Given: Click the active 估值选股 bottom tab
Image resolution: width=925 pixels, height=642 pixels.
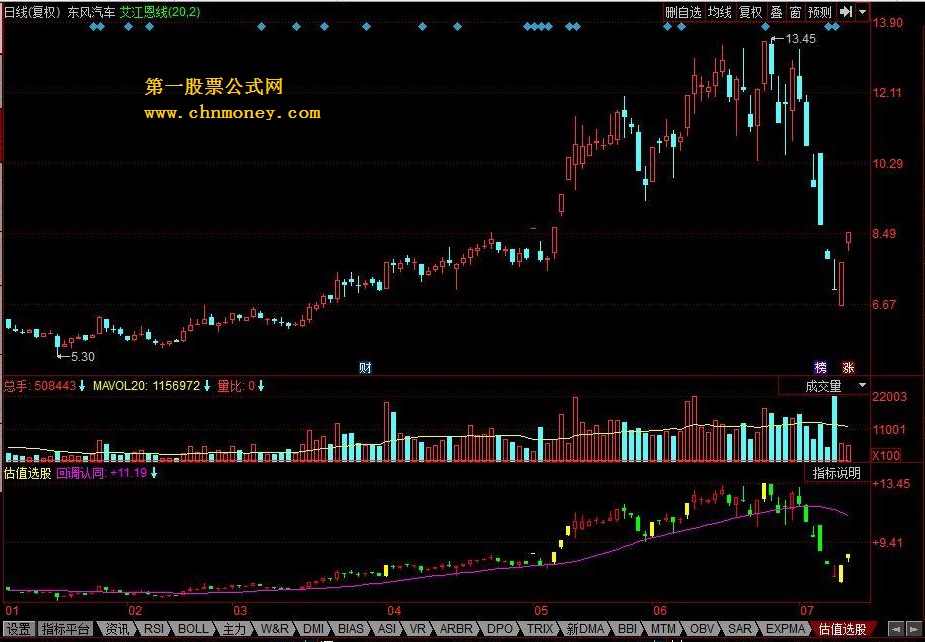Looking at the screenshot, I should click(x=842, y=629).
